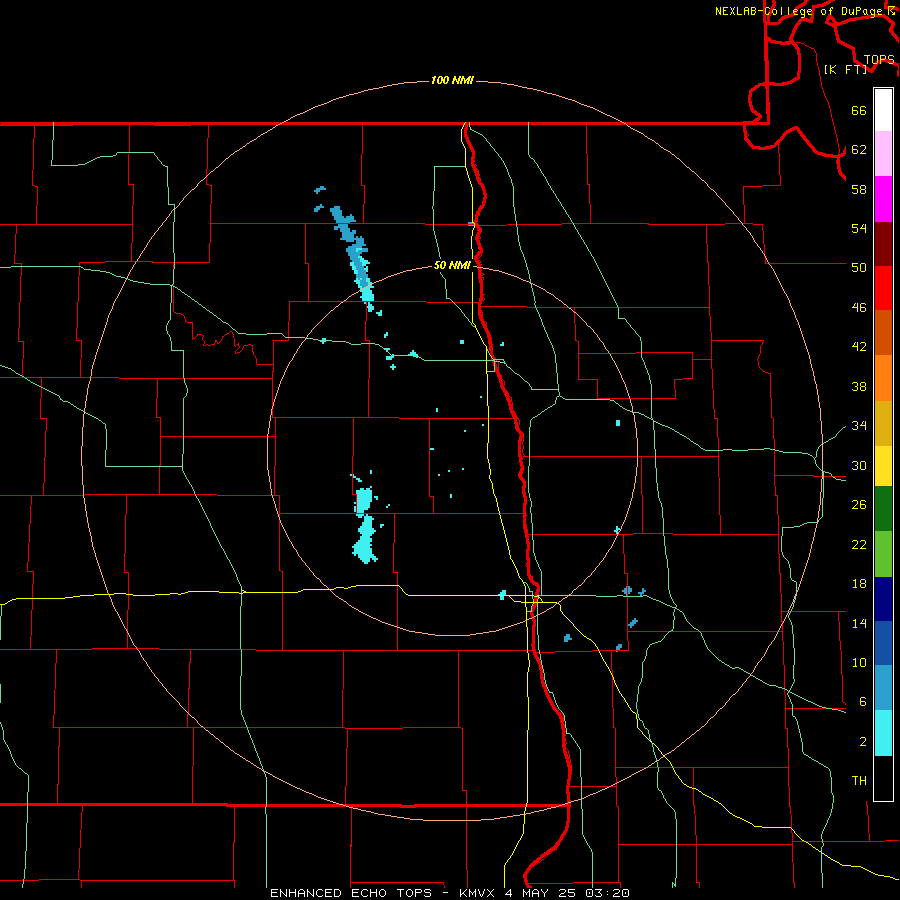Click the light pink legend swatch

[x=883, y=154]
